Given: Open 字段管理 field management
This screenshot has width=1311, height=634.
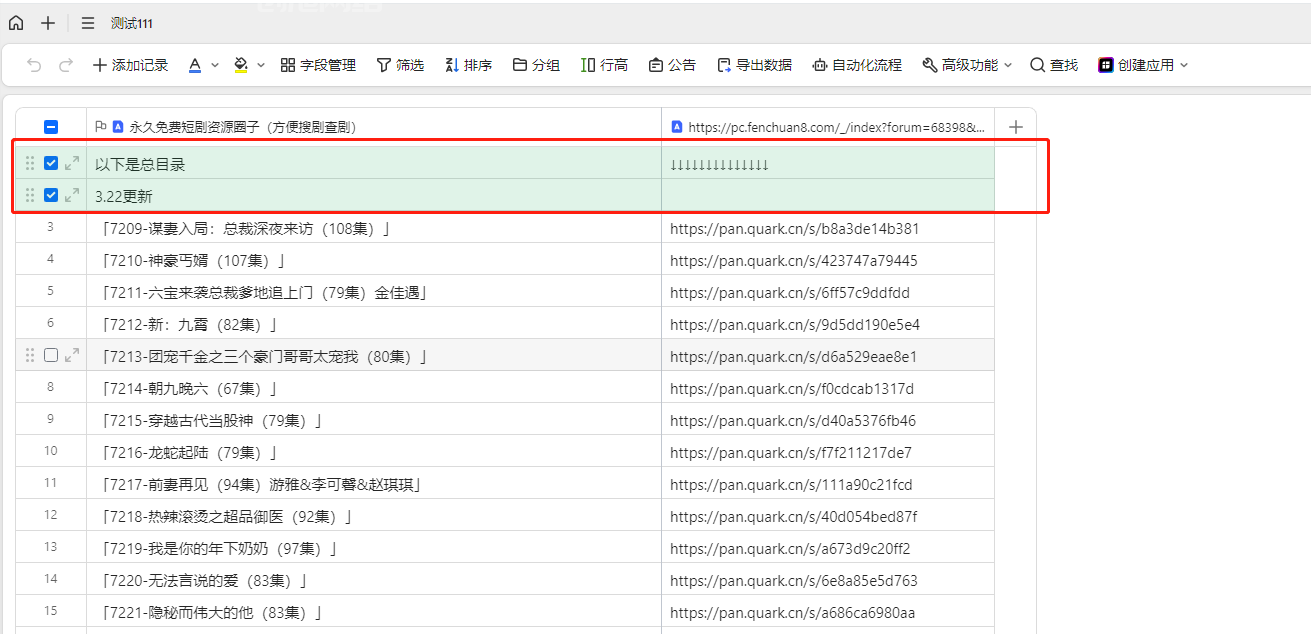Looking at the screenshot, I should 318,65.
